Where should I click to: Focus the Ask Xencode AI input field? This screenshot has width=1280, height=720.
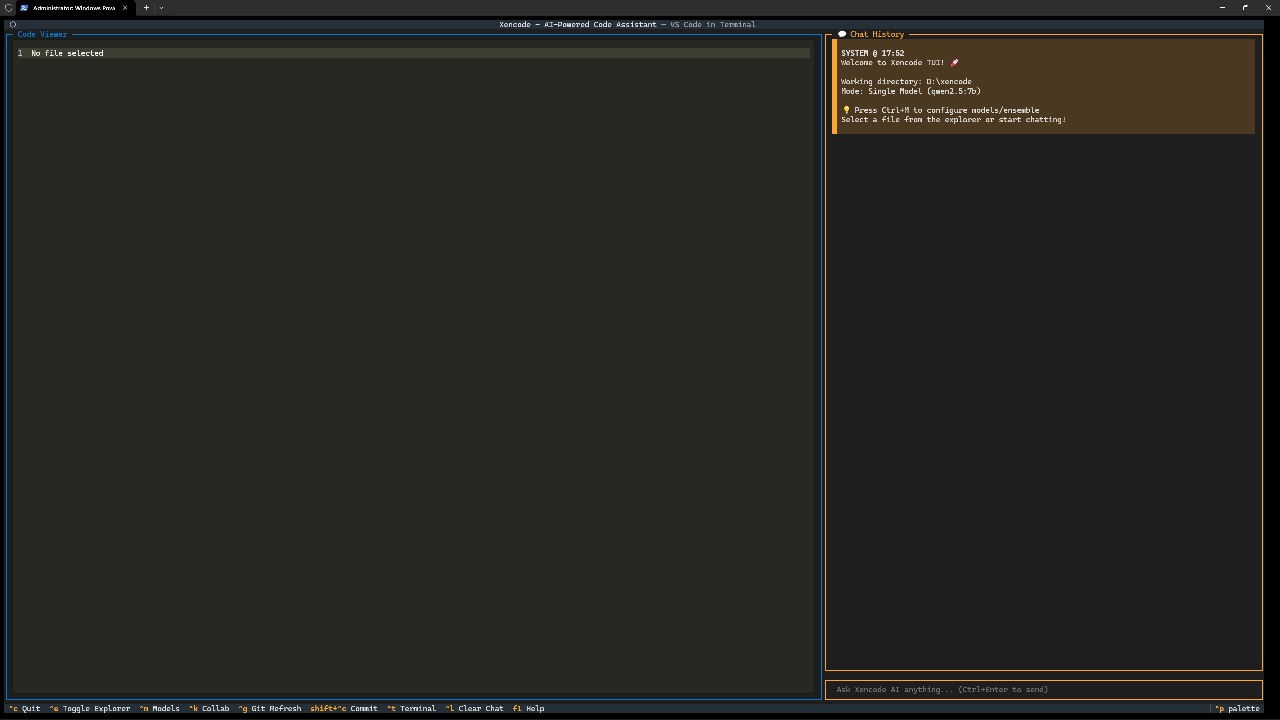1043,689
